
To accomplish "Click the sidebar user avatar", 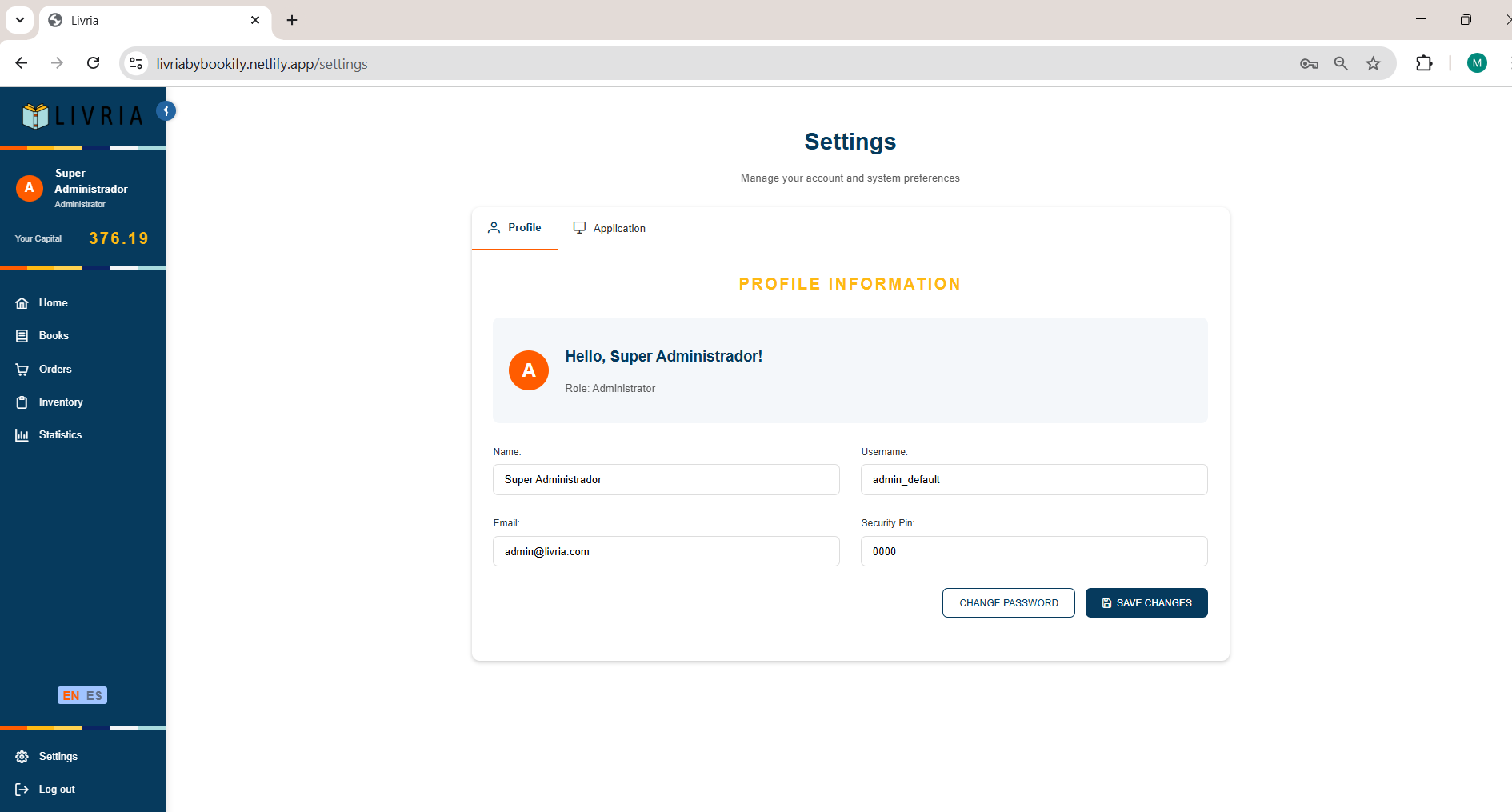I will click(30, 188).
